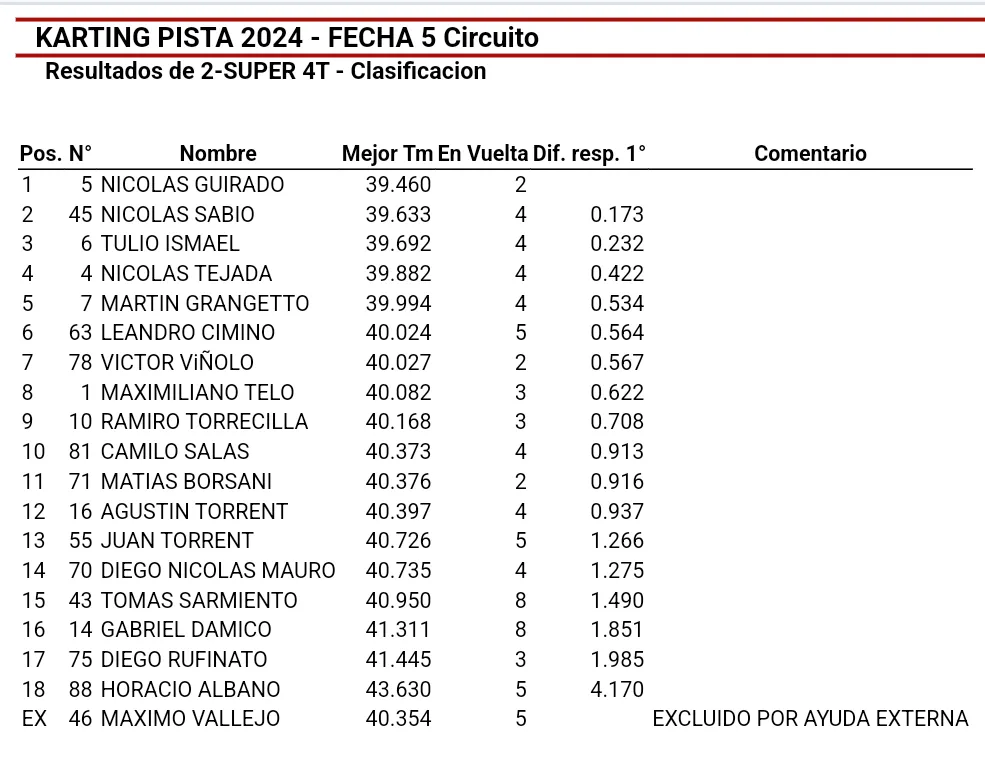Click LEANDRO CIMINO in the table

[x=188, y=333]
